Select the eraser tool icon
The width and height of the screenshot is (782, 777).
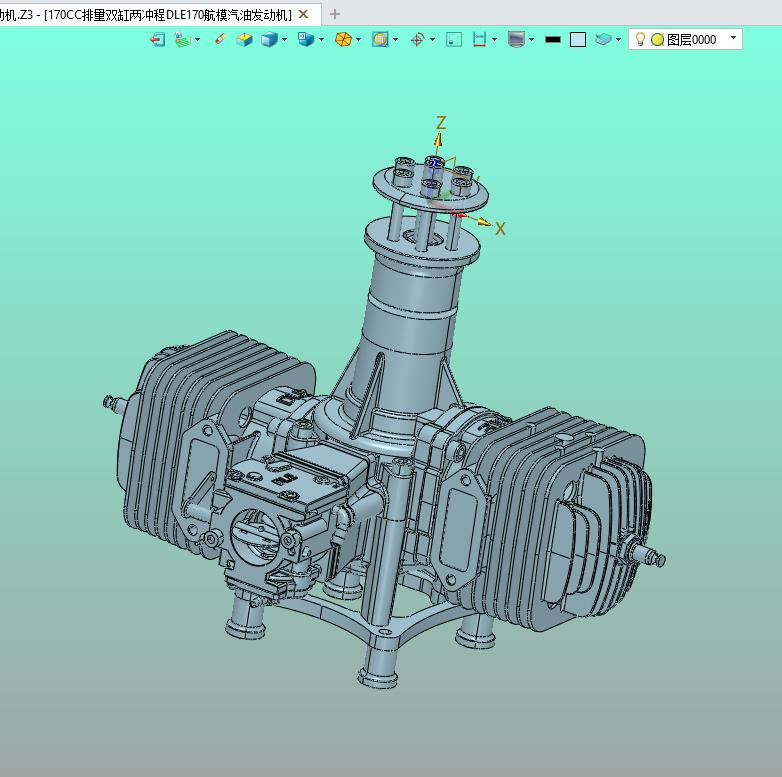[x=220, y=39]
